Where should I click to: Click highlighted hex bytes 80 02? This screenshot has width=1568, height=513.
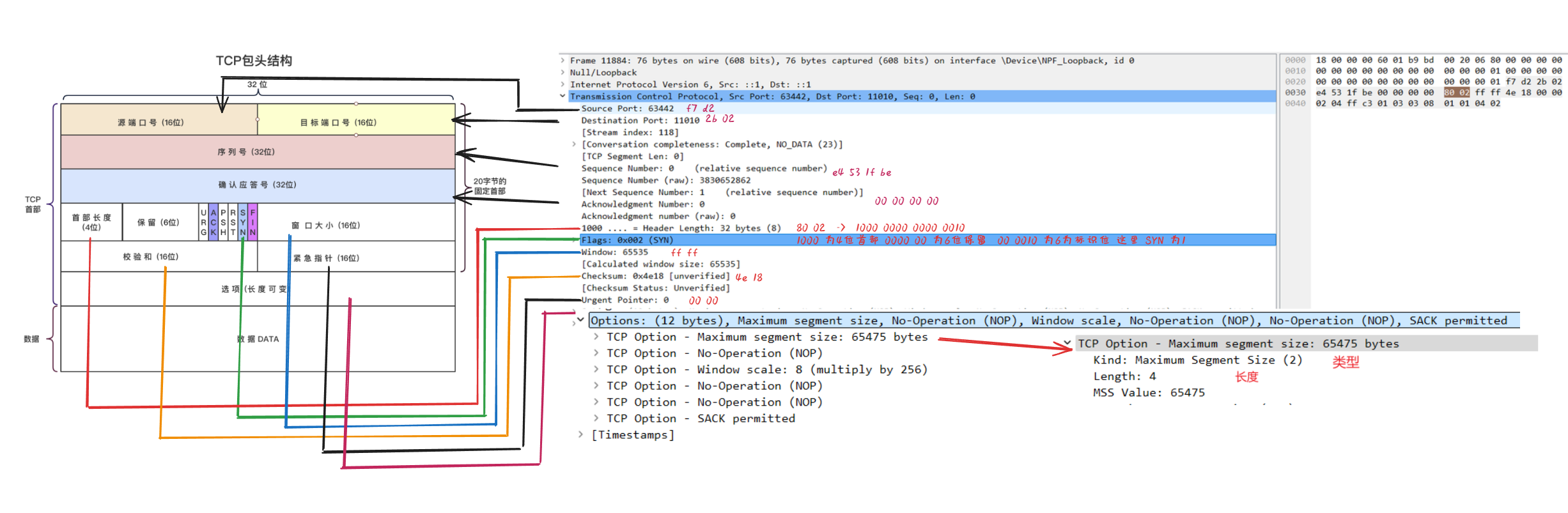1456,93
